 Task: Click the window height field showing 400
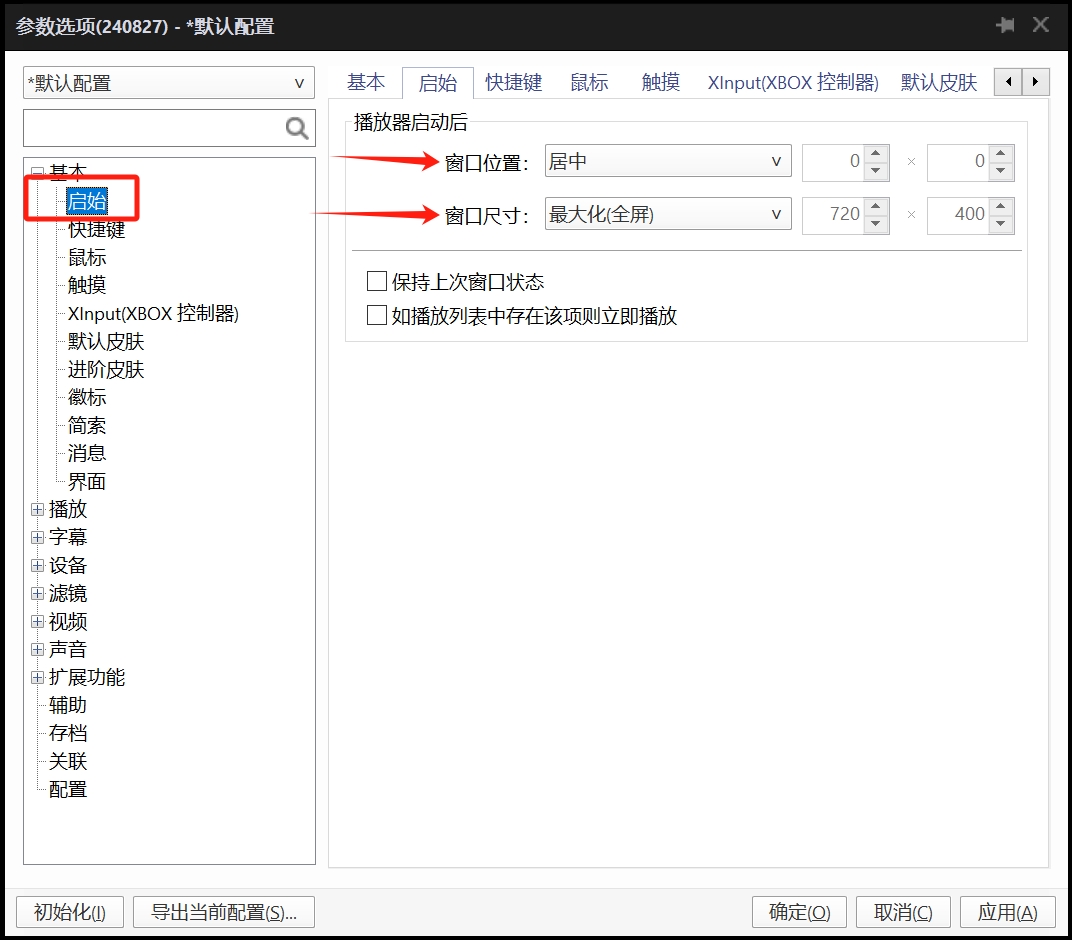pyautogui.click(x=959, y=215)
